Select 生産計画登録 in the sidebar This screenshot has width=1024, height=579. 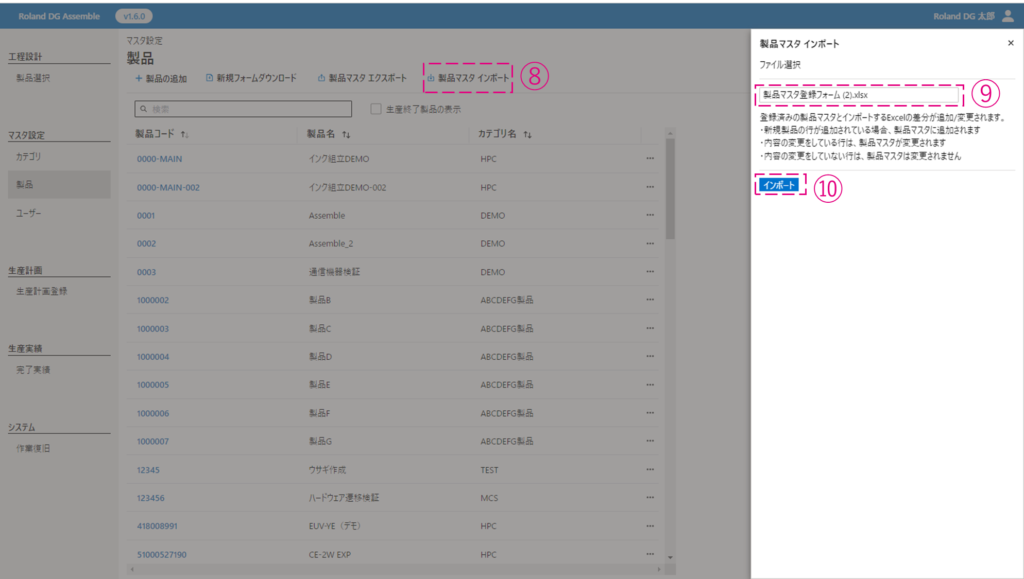point(41,292)
